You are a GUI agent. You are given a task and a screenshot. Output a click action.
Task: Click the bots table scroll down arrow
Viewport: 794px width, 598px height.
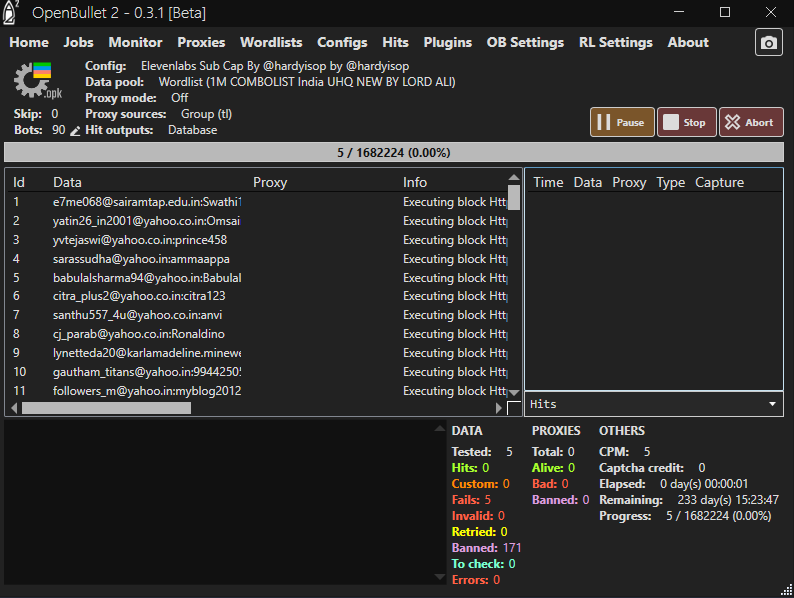(x=514, y=393)
